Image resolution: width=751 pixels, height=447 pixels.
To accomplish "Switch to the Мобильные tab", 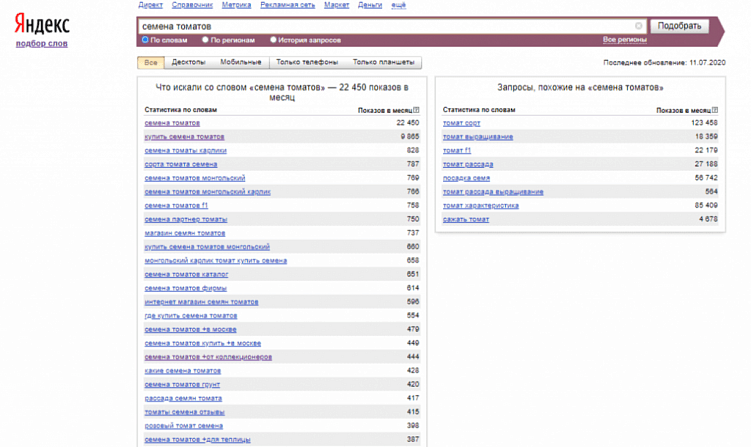I will coord(241,62).
